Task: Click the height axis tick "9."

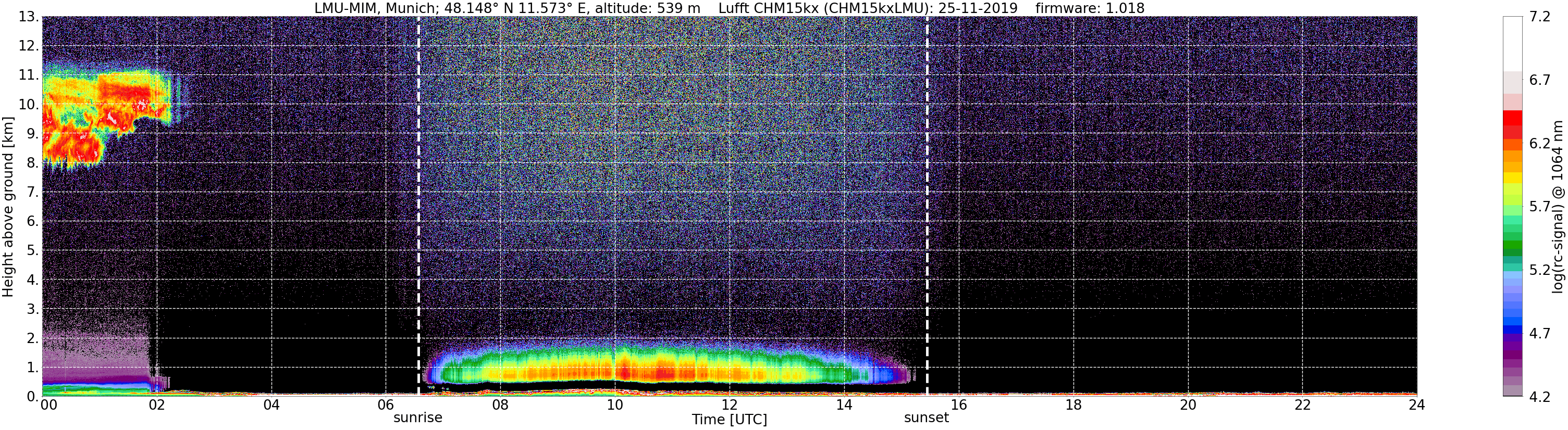Action: tap(33, 134)
